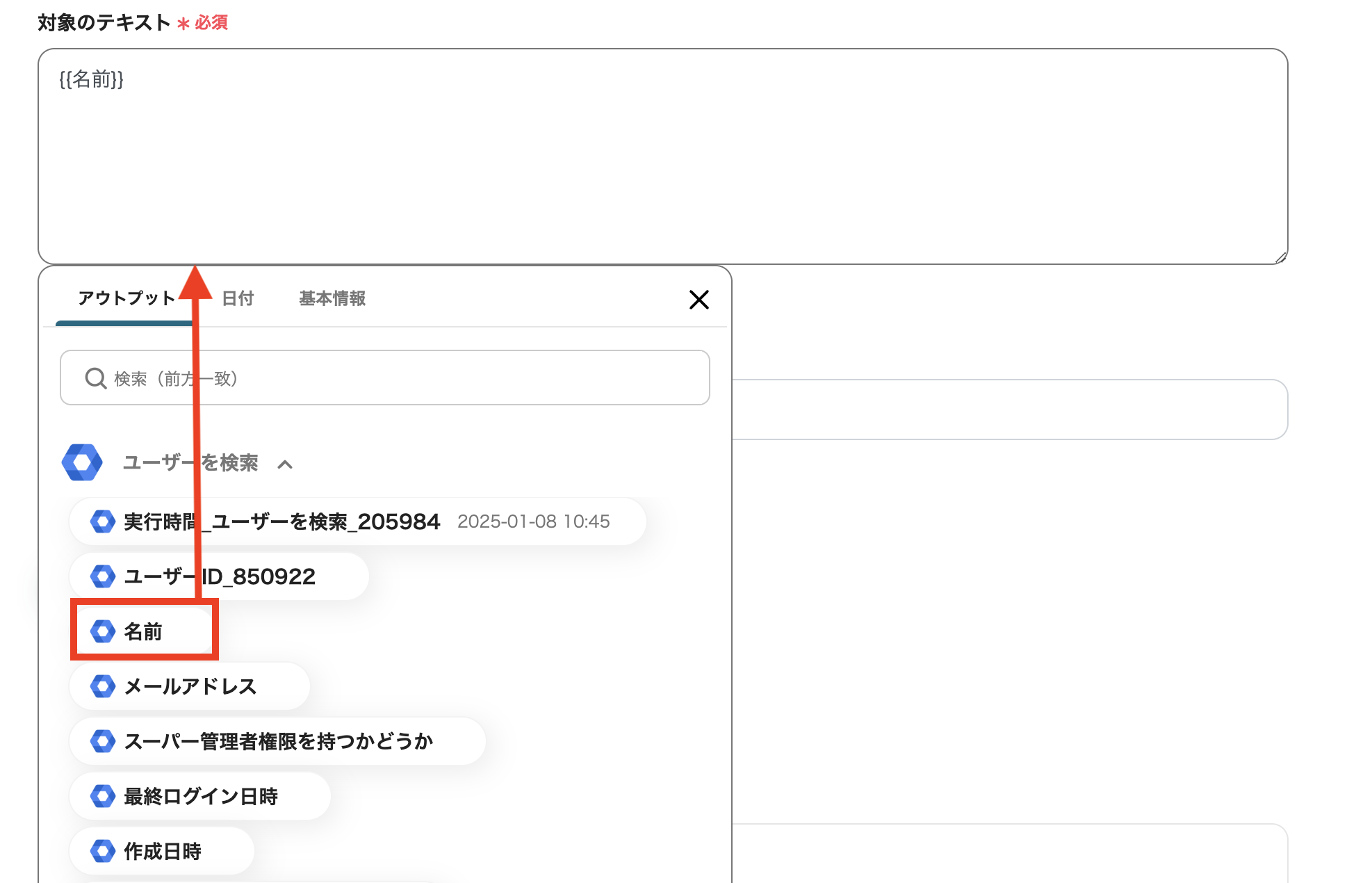Close the output picker with X
This screenshot has width=1372, height=883.
(699, 300)
